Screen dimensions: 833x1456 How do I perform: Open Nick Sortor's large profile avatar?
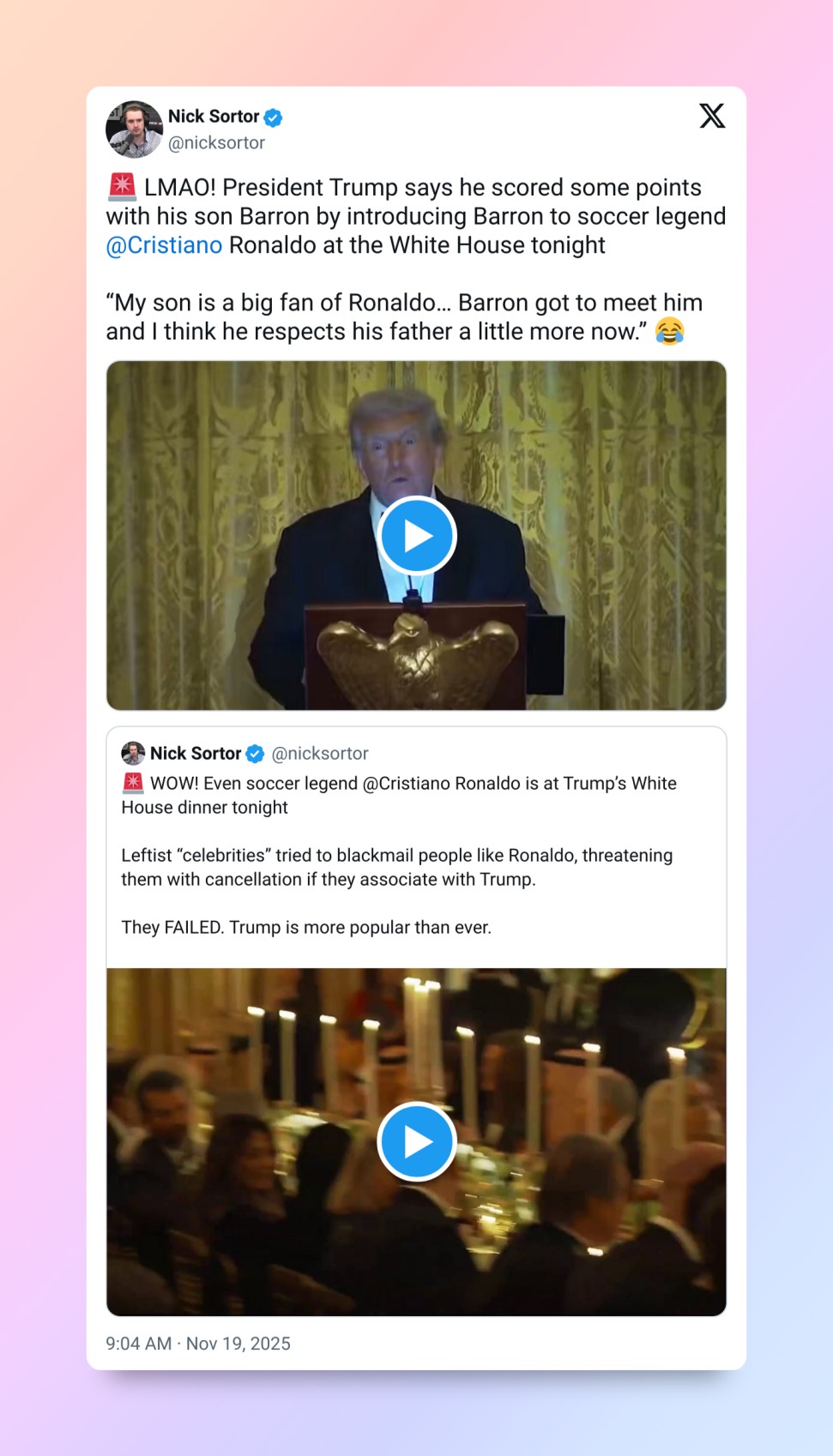coord(134,129)
